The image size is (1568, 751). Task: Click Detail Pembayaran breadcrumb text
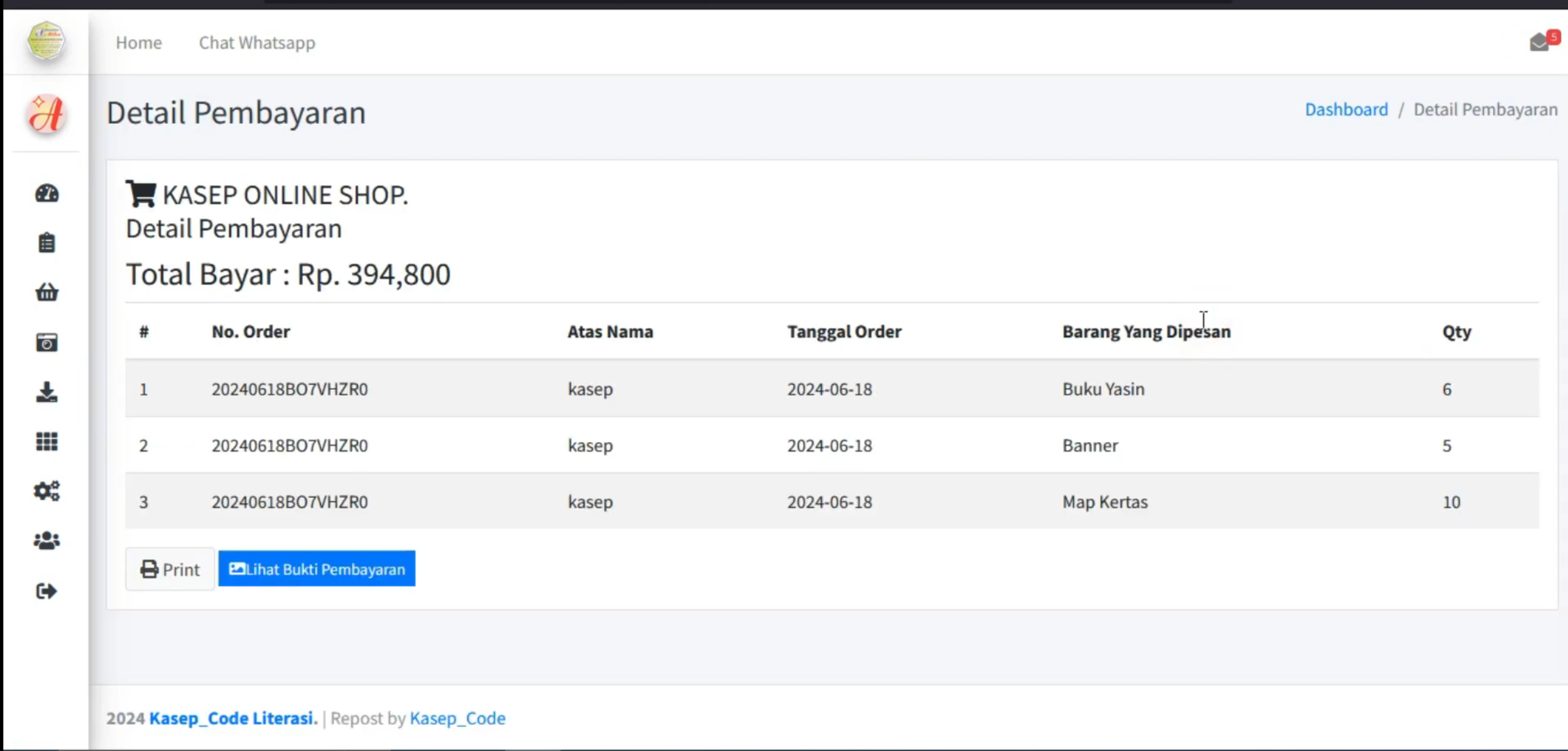[x=1485, y=109]
